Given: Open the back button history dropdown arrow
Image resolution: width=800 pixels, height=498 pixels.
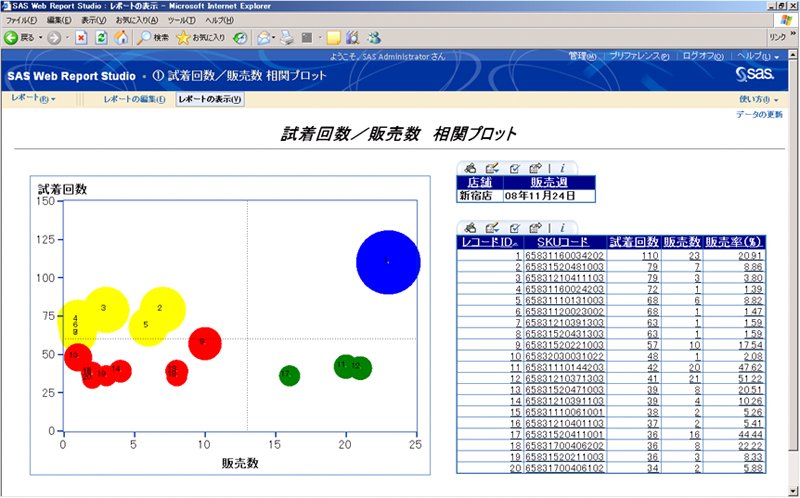Looking at the screenshot, I should coord(40,38).
